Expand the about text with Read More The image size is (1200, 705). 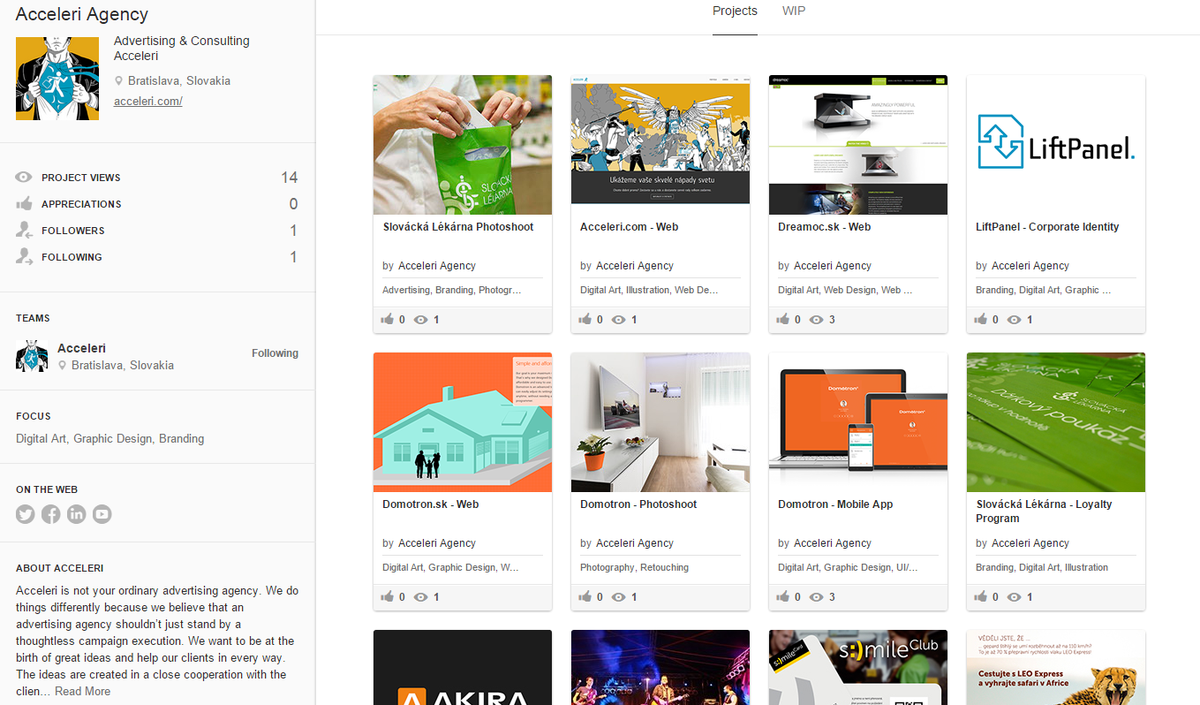[x=83, y=691]
